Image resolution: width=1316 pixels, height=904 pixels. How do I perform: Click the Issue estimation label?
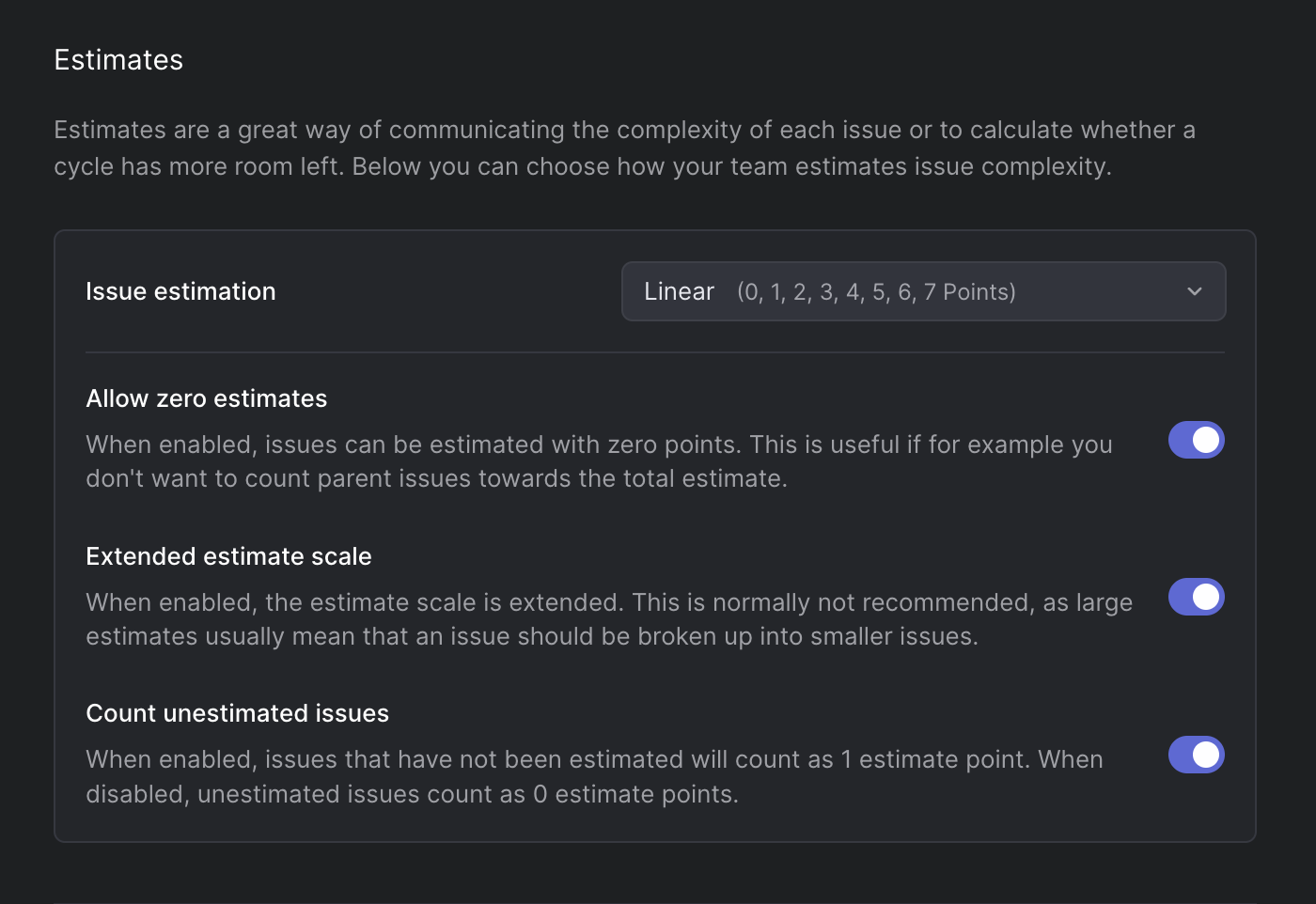click(x=180, y=291)
